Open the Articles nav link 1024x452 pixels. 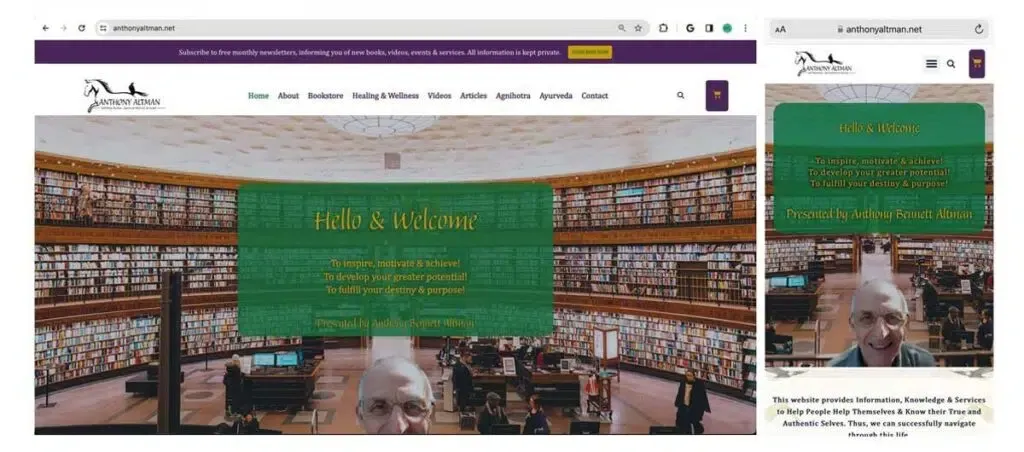point(473,95)
